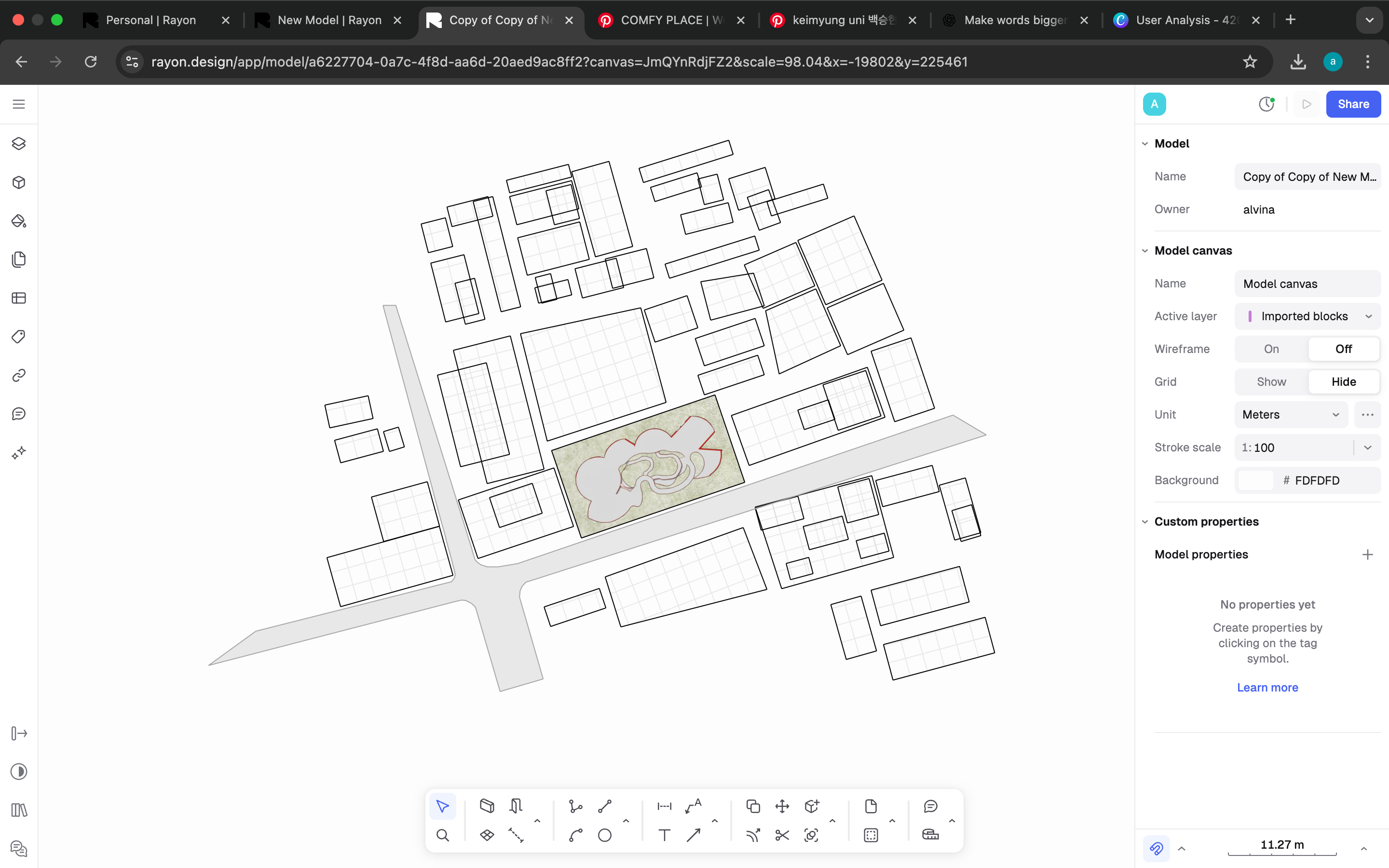Collapse the Custom properties section
Viewport: 1389px width, 868px height.
[1145, 522]
